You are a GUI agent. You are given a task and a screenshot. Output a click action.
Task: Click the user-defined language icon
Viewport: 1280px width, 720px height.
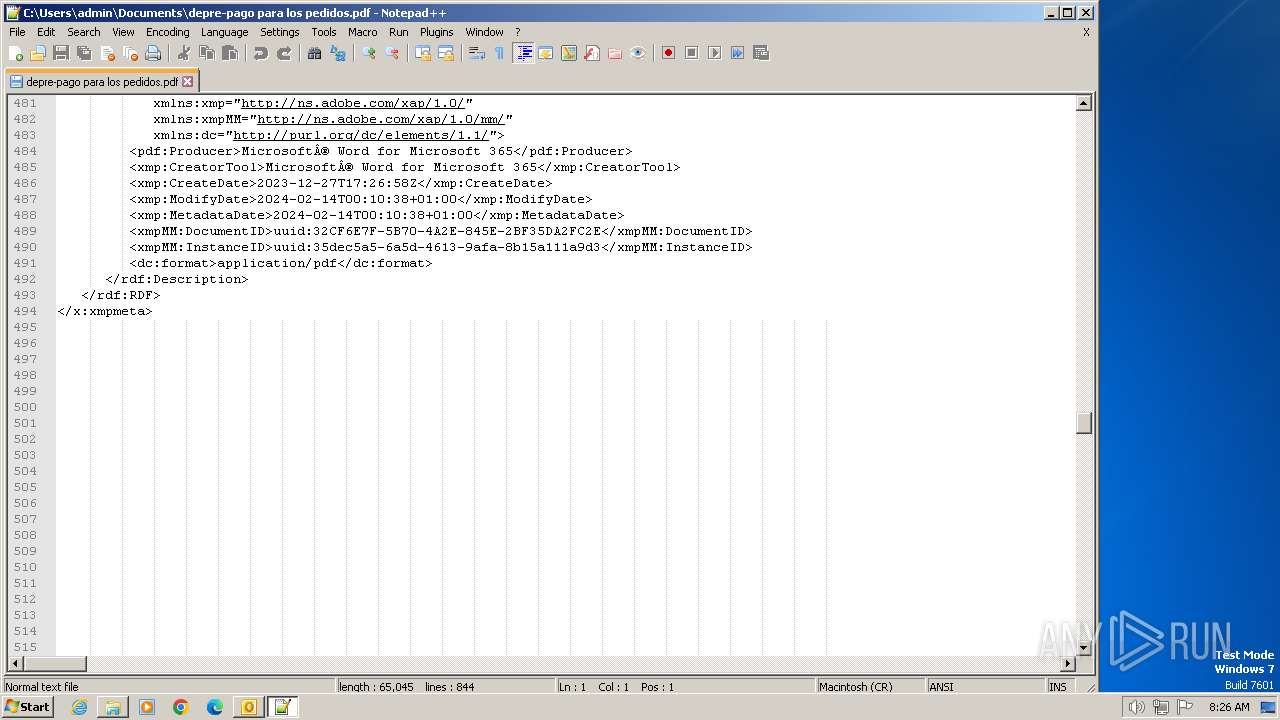pyautogui.click(x=546, y=53)
